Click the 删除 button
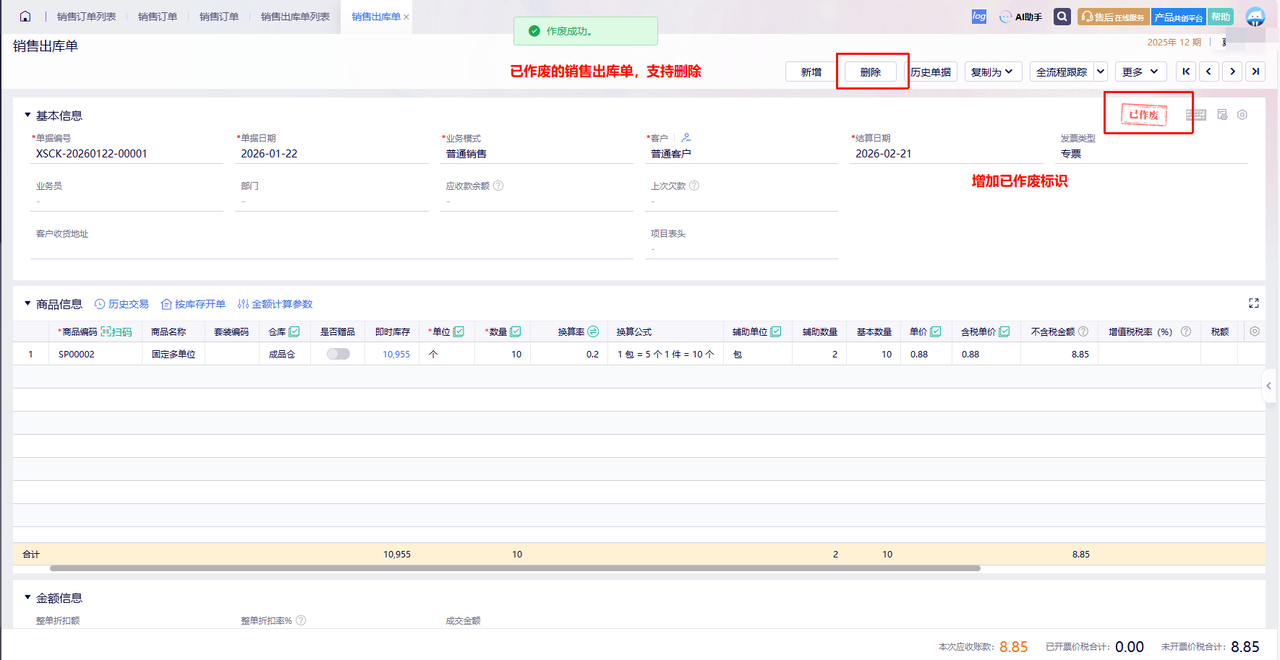This screenshot has height=660, width=1280. click(870, 71)
